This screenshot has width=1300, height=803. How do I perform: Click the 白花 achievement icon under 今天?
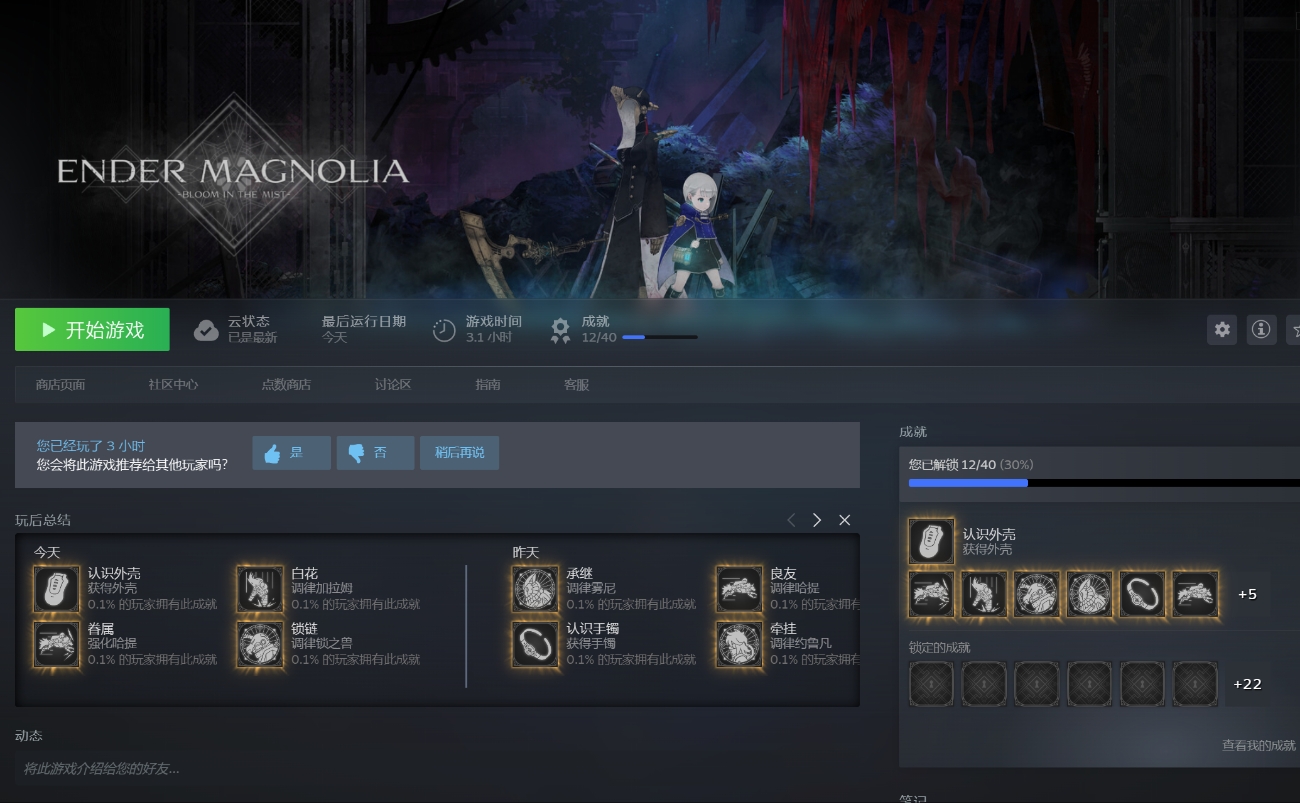tap(260, 589)
